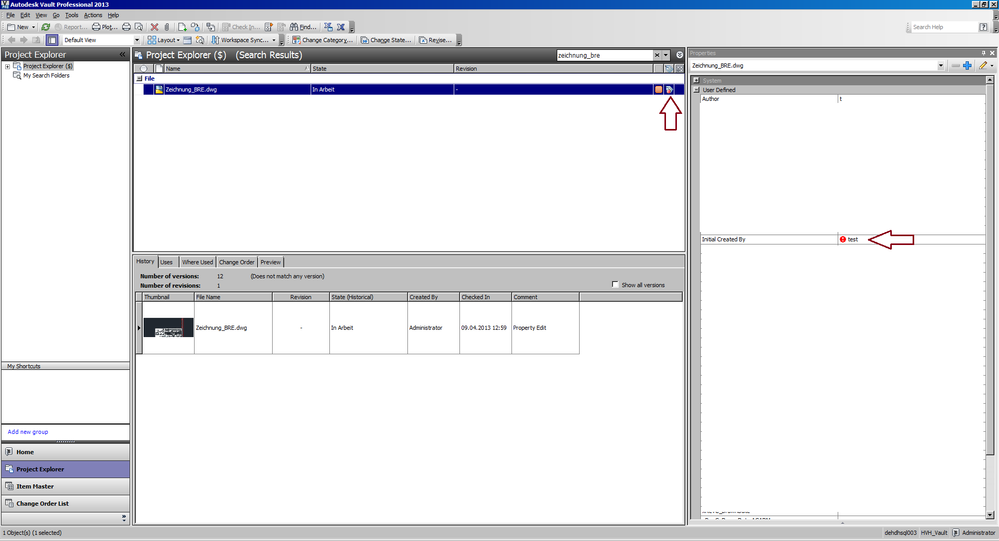Screen dimensions: 999x541
Task: Open the Change Order List section
Action: tap(66, 503)
